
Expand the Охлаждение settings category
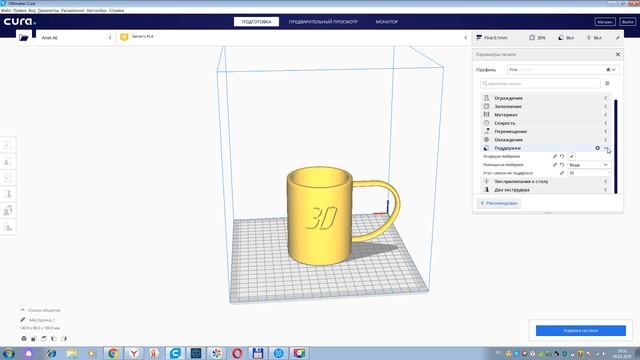coord(545,140)
